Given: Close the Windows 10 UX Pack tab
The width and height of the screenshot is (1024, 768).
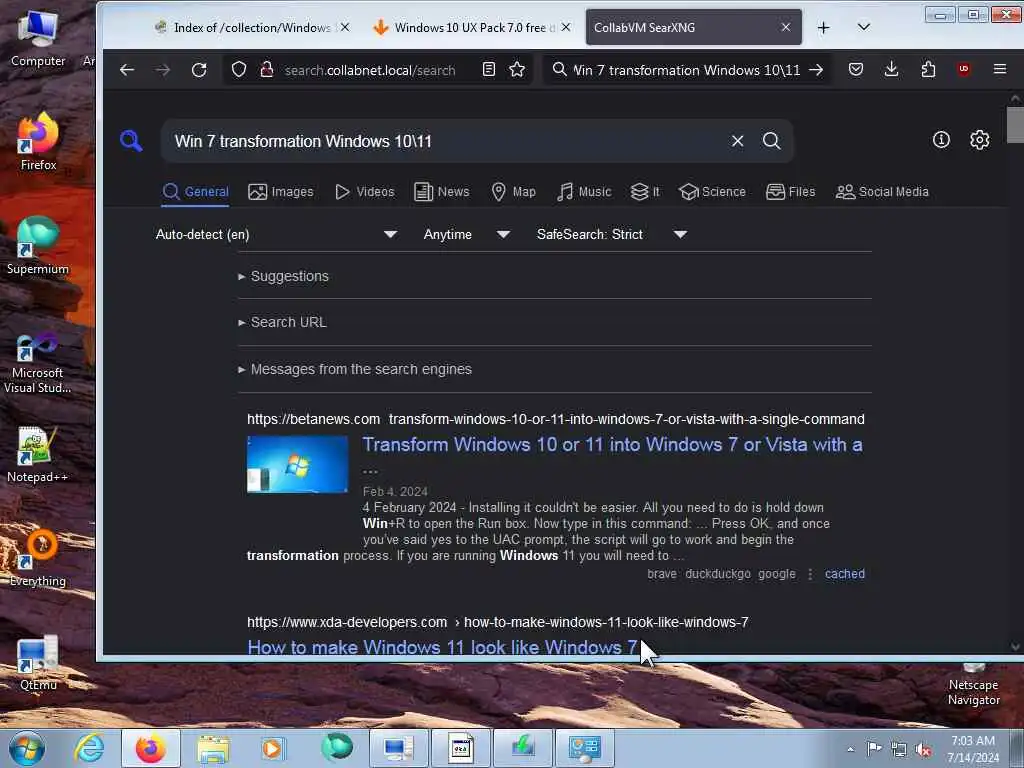Looking at the screenshot, I should click(566, 27).
